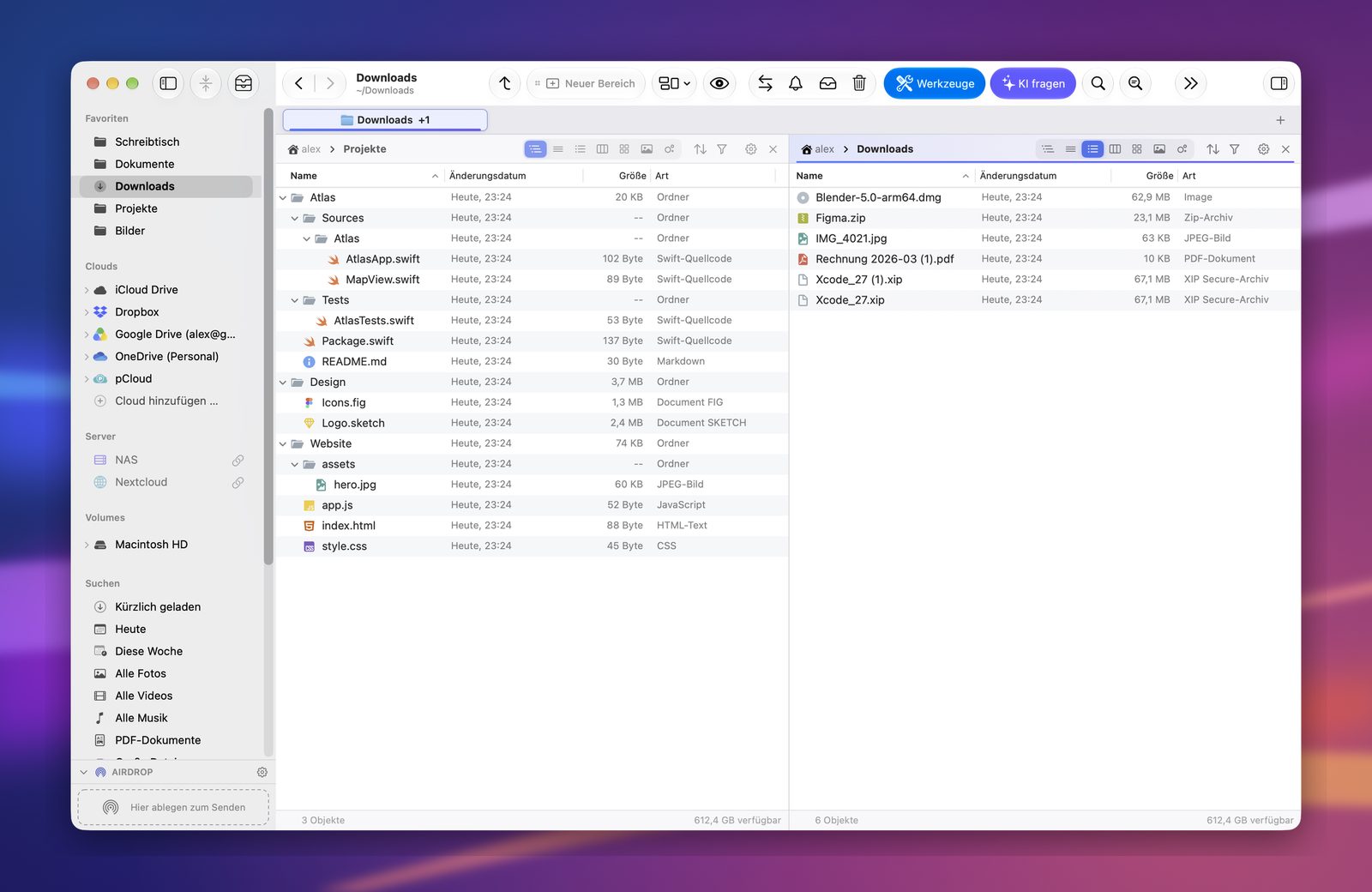Screen dimensions: 1372x892
Task: Collapse the Atlas root folder
Action: [283, 198]
